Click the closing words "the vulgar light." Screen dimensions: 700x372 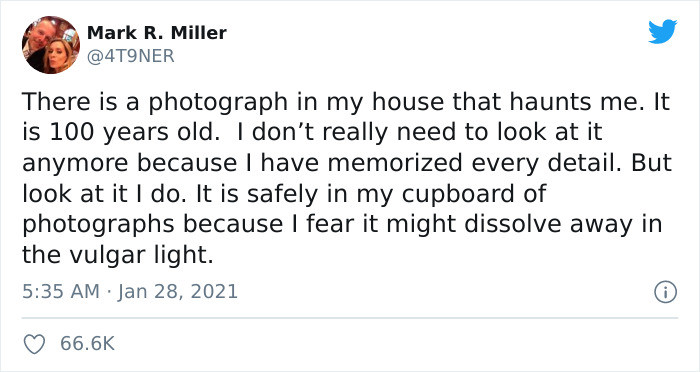coord(118,255)
